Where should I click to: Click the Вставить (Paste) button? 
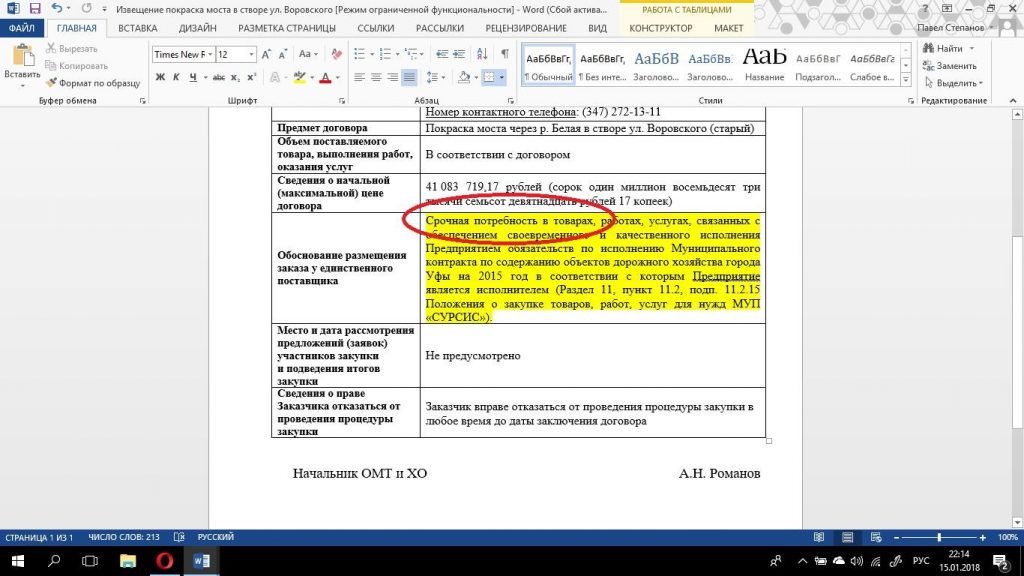click(x=21, y=65)
